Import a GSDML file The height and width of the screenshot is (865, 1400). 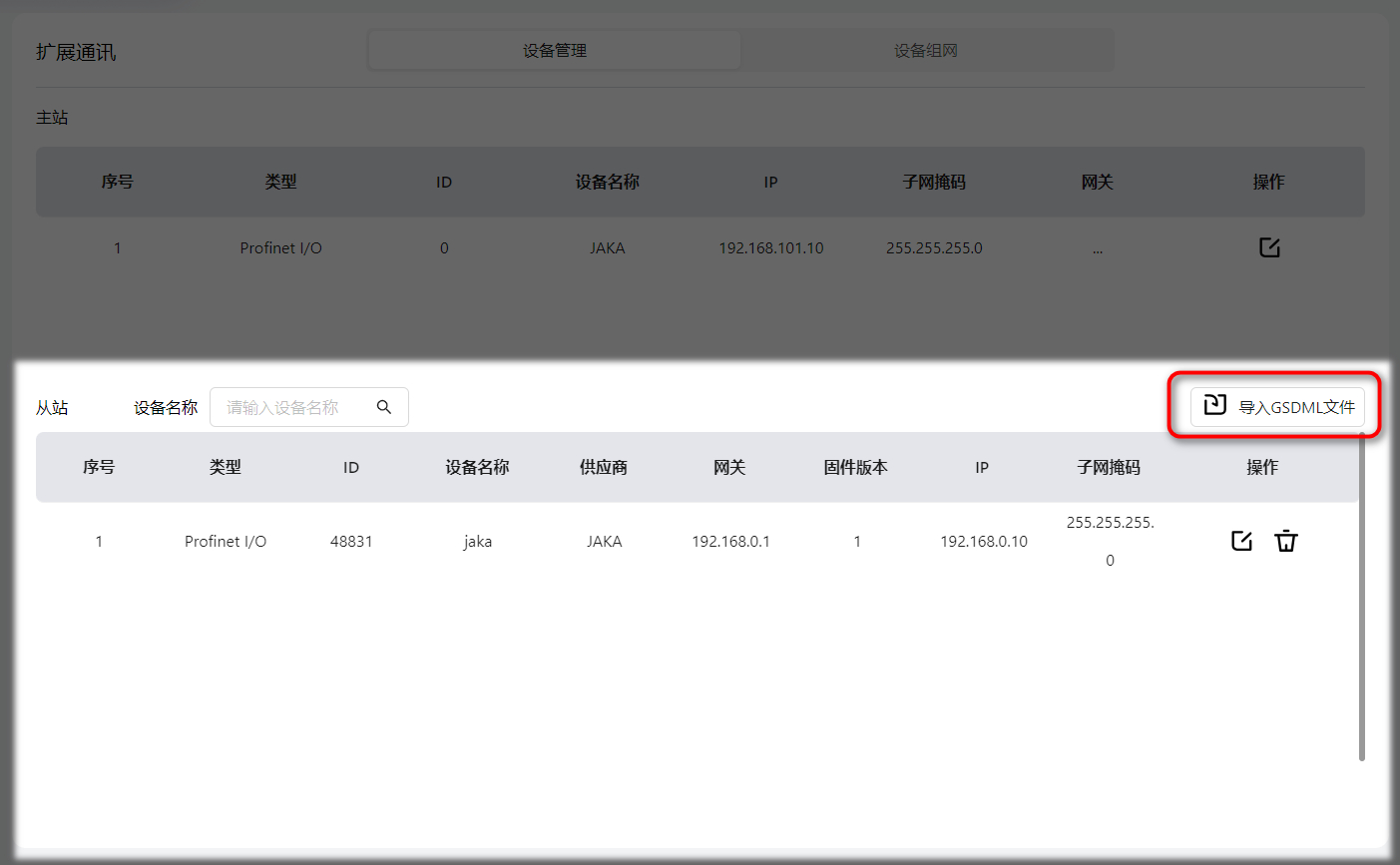pos(1277,406)
